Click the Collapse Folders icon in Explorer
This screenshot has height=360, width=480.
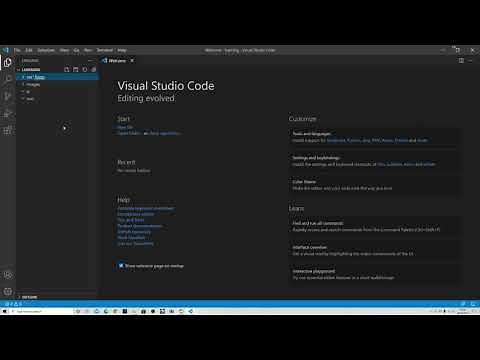(x=94, y=69)
